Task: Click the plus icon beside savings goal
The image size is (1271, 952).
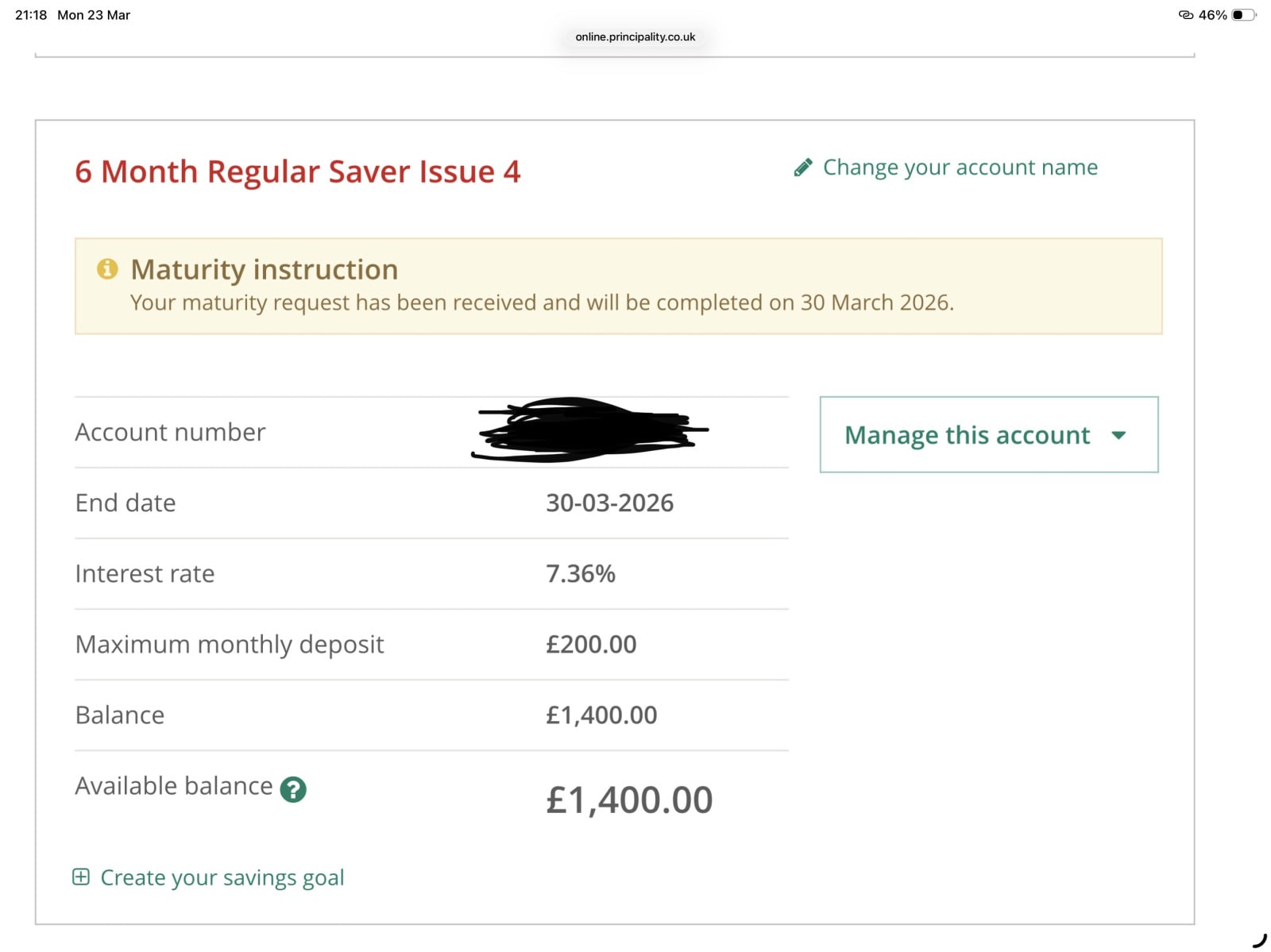Action: point(81,877)
